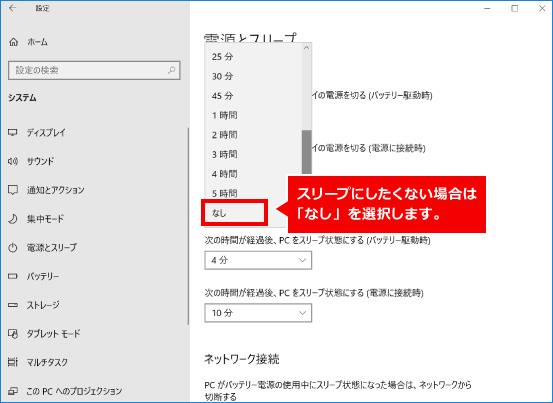Click the Tablet mode (タブレット モード) icon
The width and height of the screenshot is (553, 403).
13,334
